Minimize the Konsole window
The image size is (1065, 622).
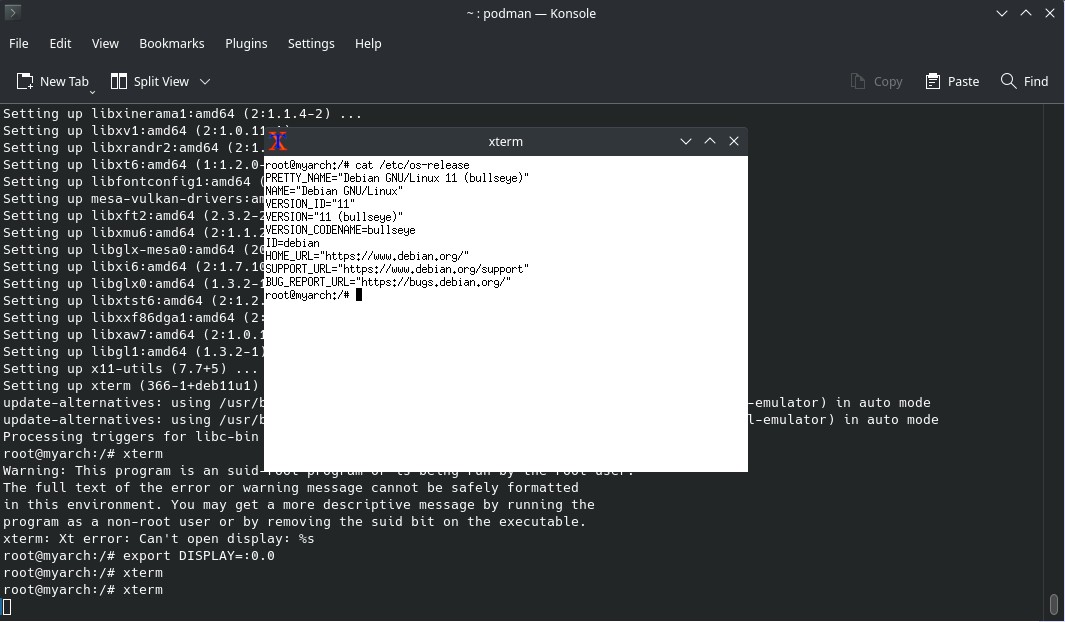[1002, 13]
